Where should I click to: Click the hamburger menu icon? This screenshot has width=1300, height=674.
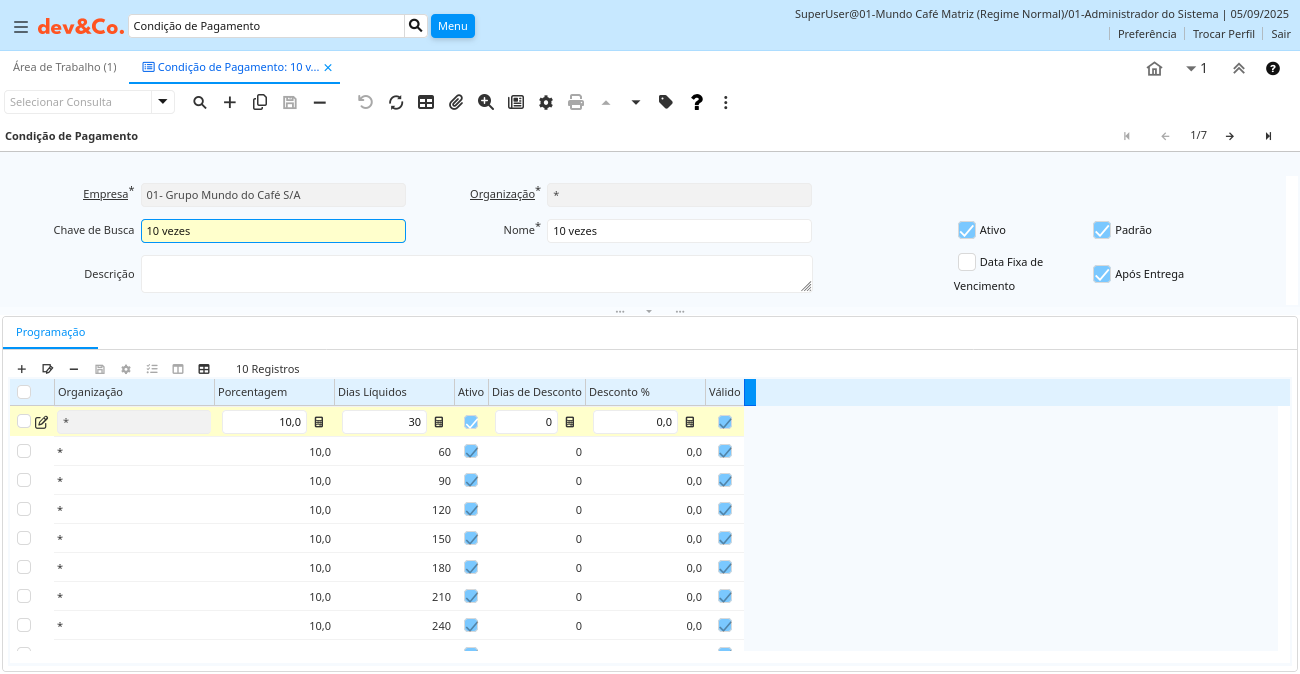21,27
